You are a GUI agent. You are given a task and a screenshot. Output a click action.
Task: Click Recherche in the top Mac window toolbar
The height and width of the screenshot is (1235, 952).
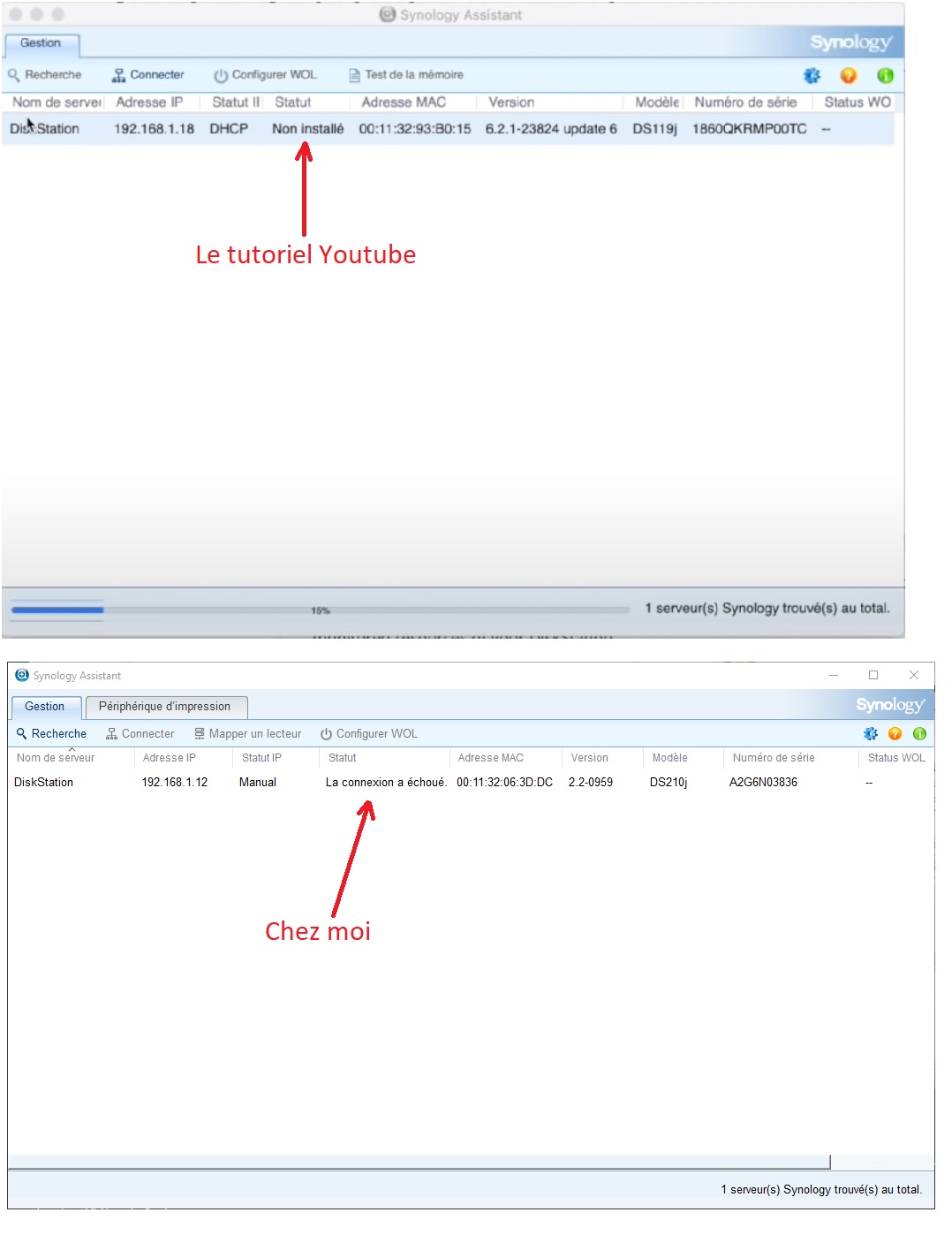45,75
